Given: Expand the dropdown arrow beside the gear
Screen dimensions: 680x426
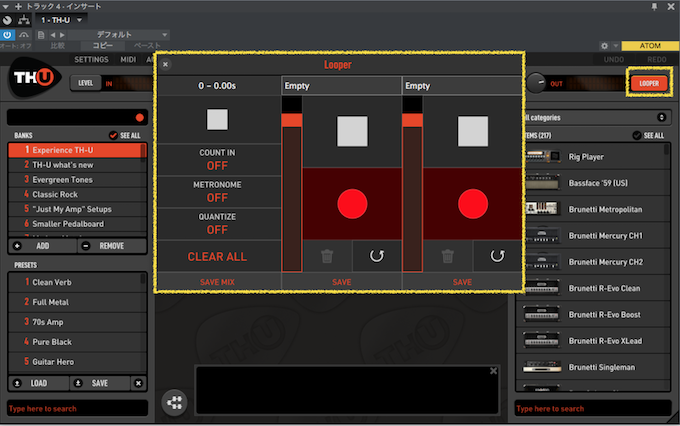Looking at the screenshot, I should 615,46.
